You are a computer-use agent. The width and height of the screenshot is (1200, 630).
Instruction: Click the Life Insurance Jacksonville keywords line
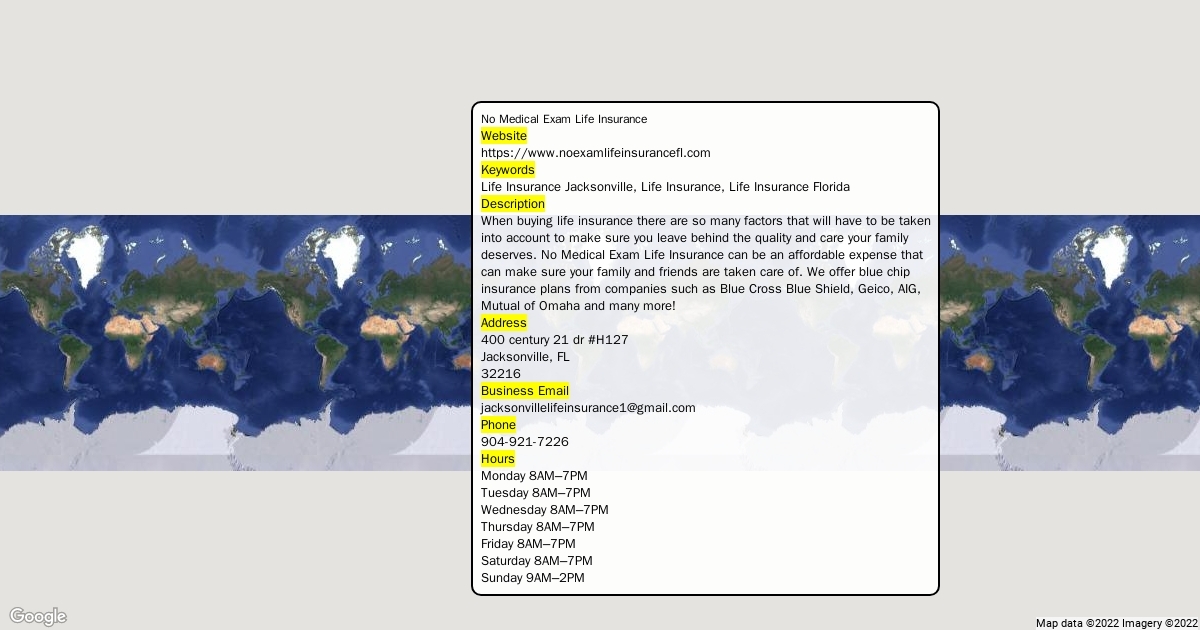coord(665,187)
